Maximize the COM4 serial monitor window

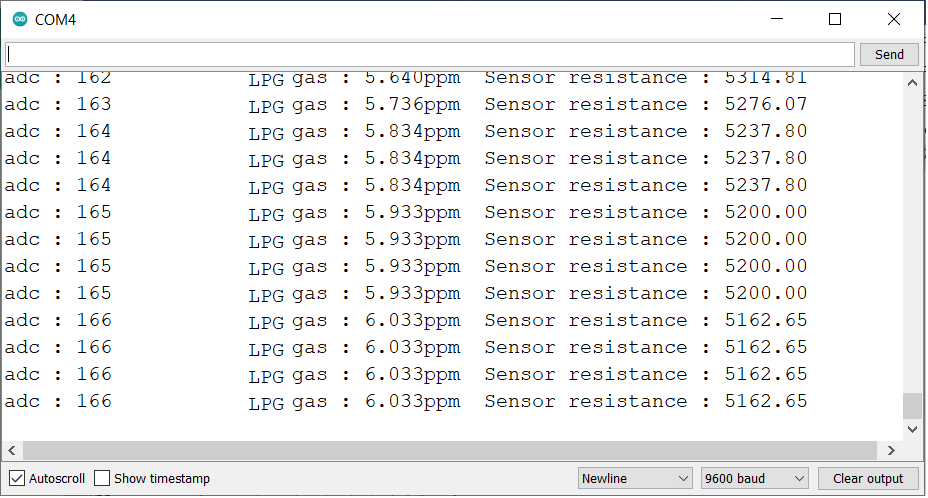(x=834, y=20)
